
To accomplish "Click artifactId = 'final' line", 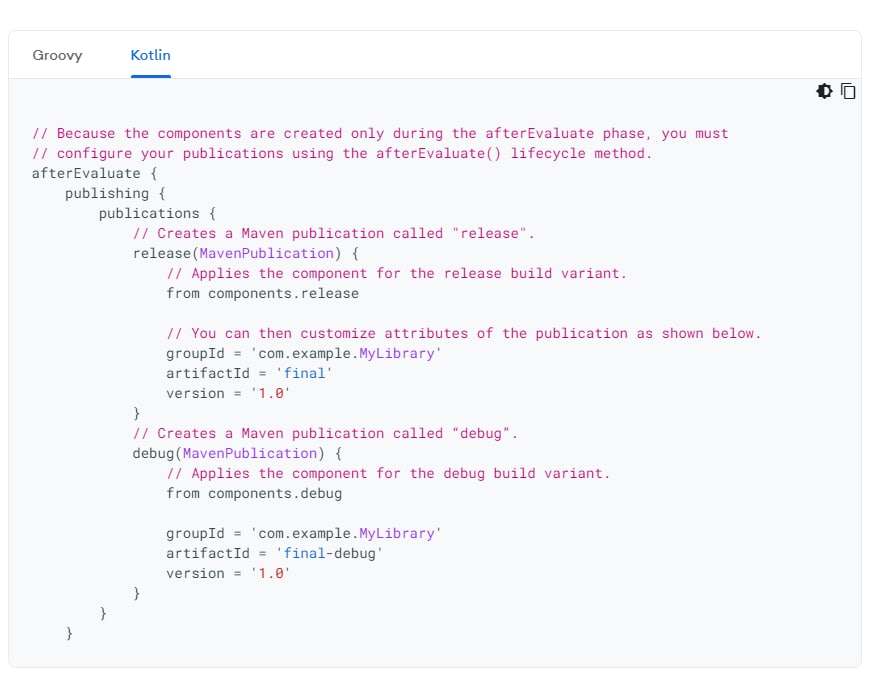I will [249, 373].
